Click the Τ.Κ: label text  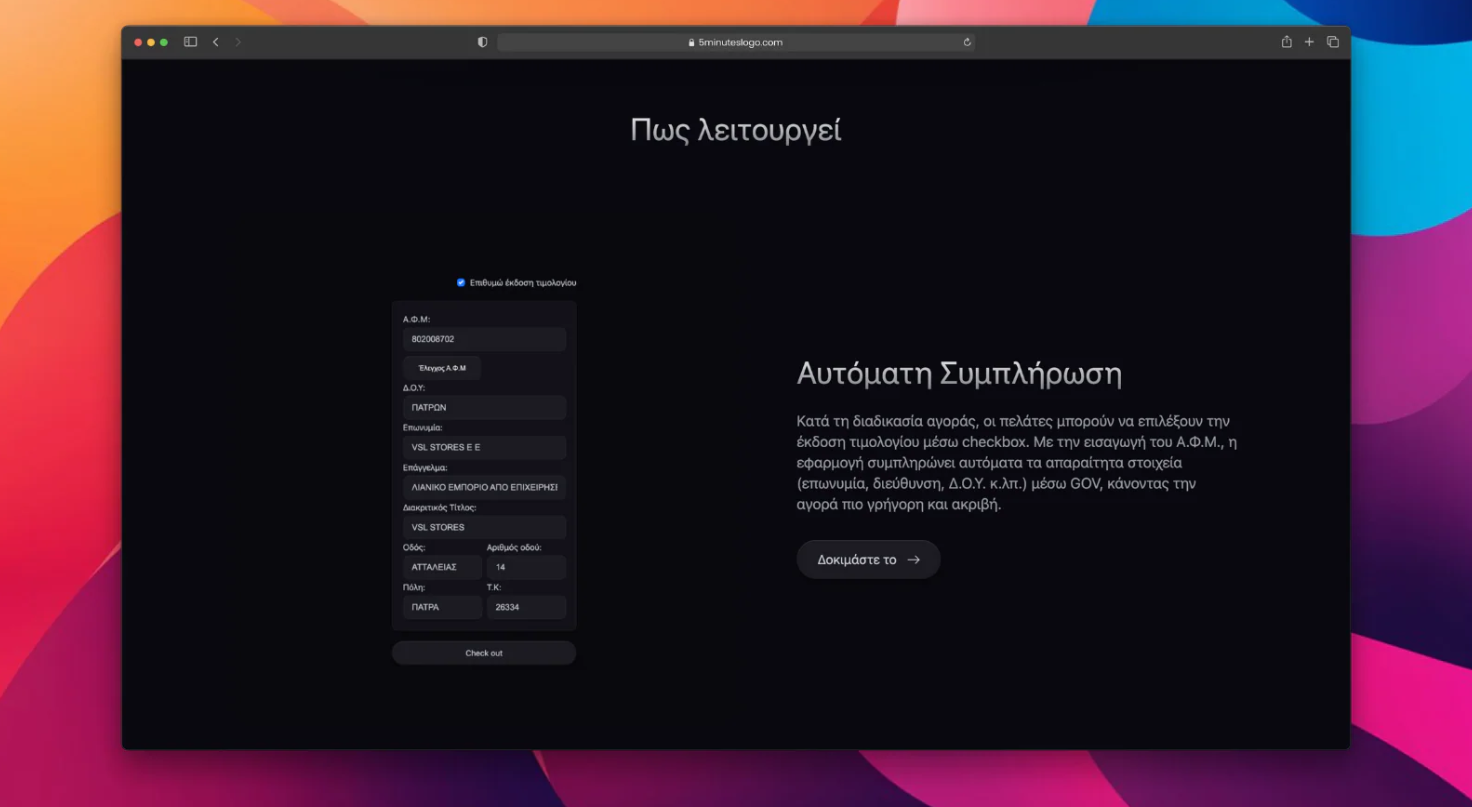pos(494,587)
